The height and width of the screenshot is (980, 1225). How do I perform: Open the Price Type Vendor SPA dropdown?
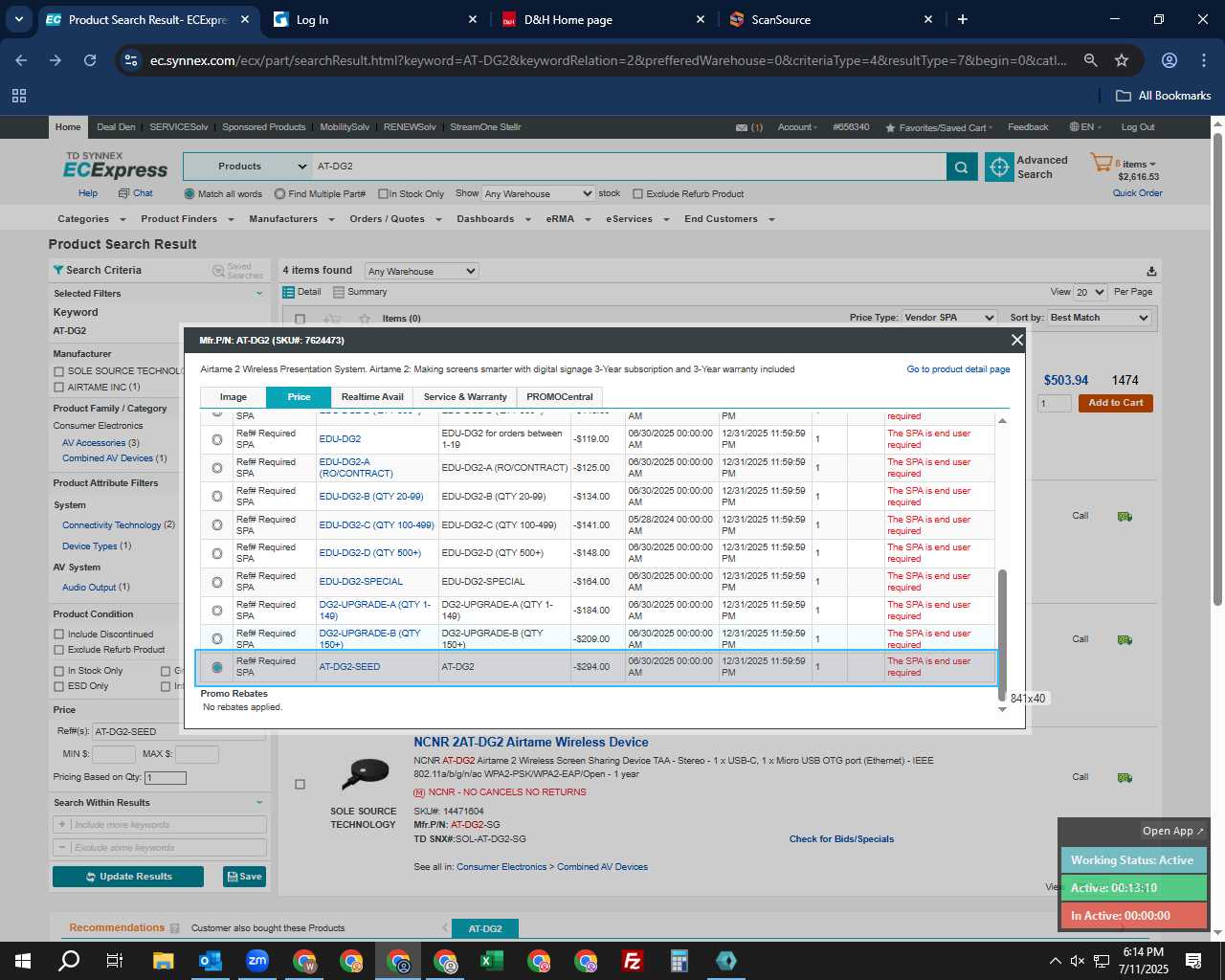(949, 318)
